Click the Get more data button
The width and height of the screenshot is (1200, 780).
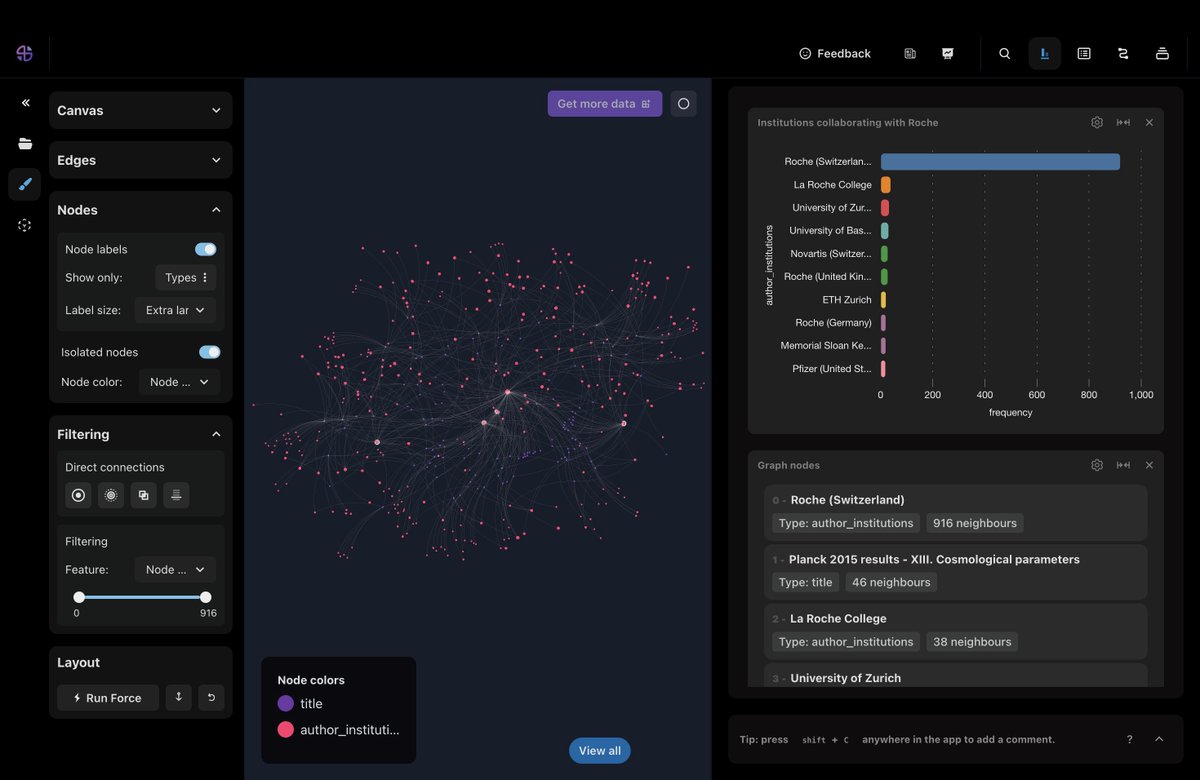(x=605, y=103)
